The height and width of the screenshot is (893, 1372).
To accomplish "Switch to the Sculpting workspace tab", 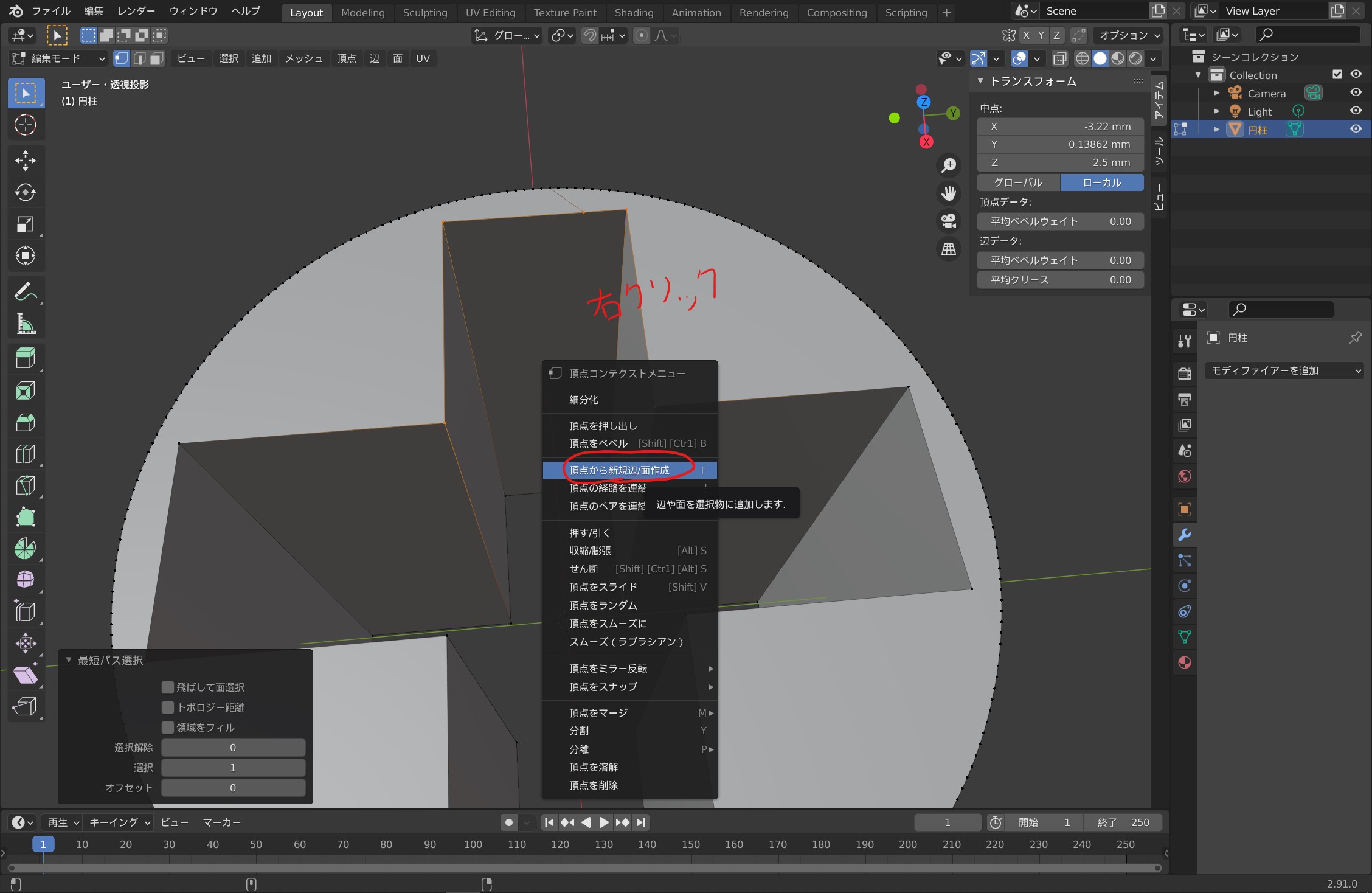I will [x=424, y=12].
